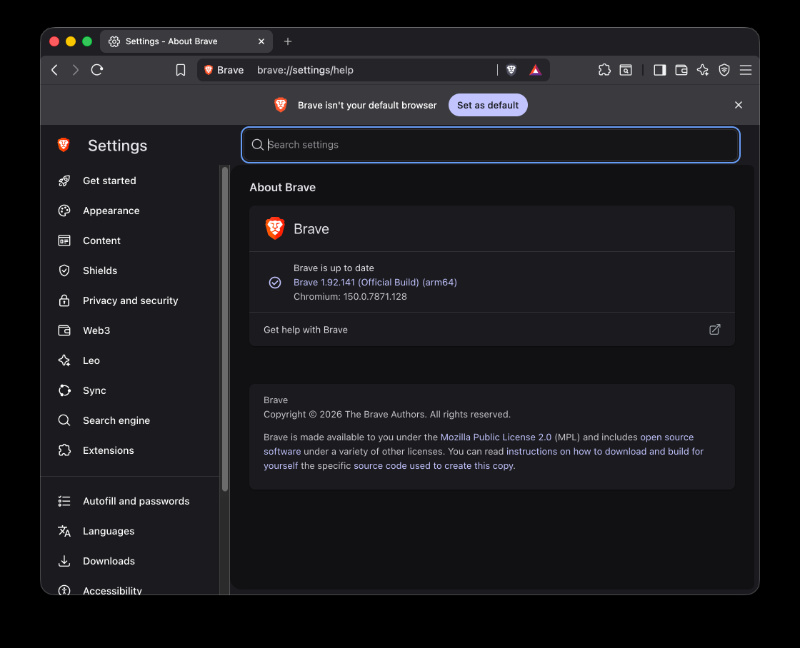This screenshot has width=800, height=648.
Task: Click the wallet icon beside Web3
Action: coord(64,331)
